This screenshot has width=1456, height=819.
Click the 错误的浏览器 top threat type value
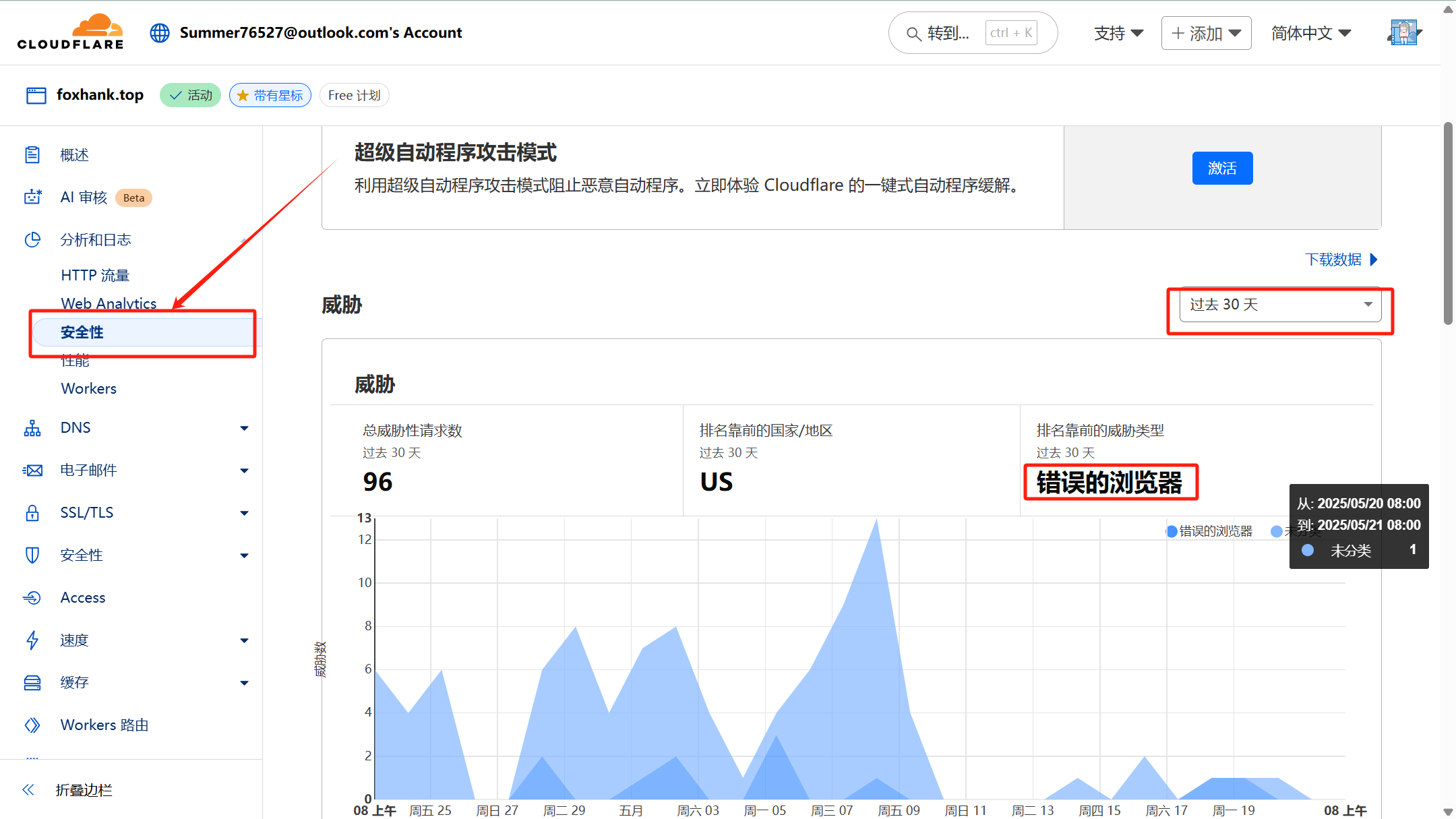click(1110, 483)
